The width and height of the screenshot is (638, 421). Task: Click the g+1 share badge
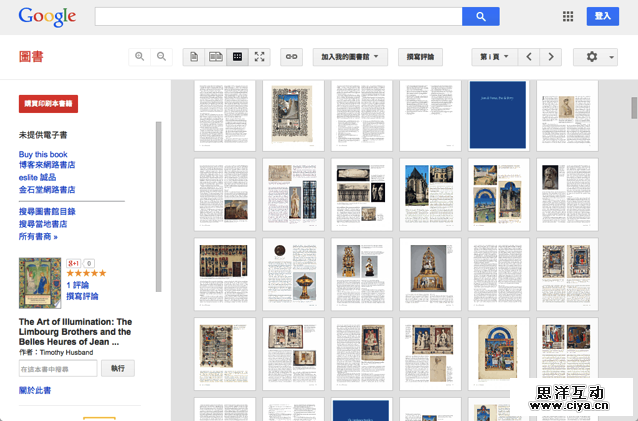[x=73, y=263]
